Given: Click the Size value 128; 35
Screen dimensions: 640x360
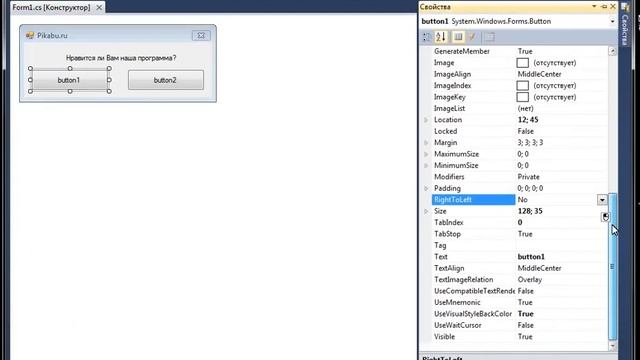Looking at the screenshot, I should (530, 211).
